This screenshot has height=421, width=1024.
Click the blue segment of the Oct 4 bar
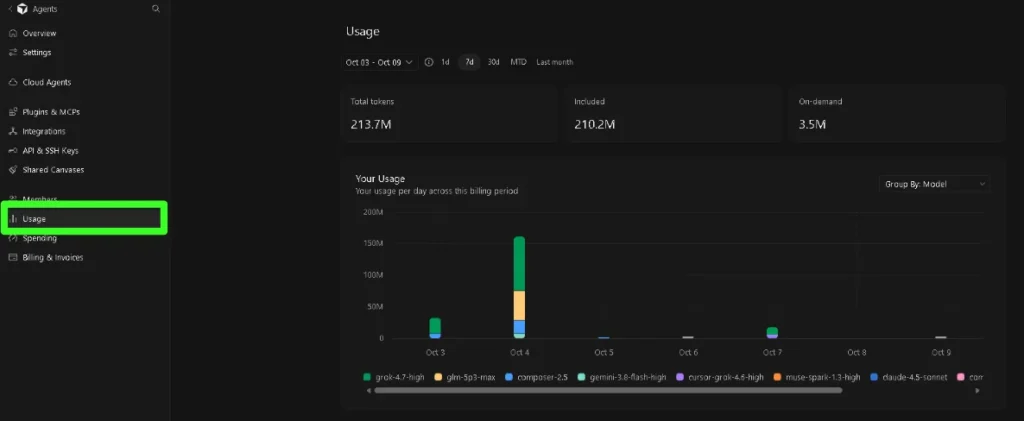pyautogui.click(x=519, y=326)
